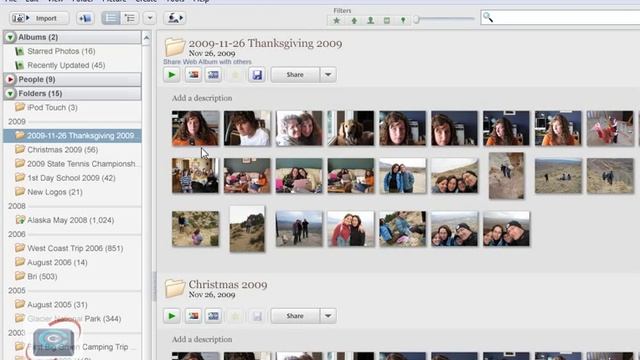This screenshot has height=360, width=640.
Task: Create movie presentation for Christmas 2009
Action: click(x=213, y=316)
